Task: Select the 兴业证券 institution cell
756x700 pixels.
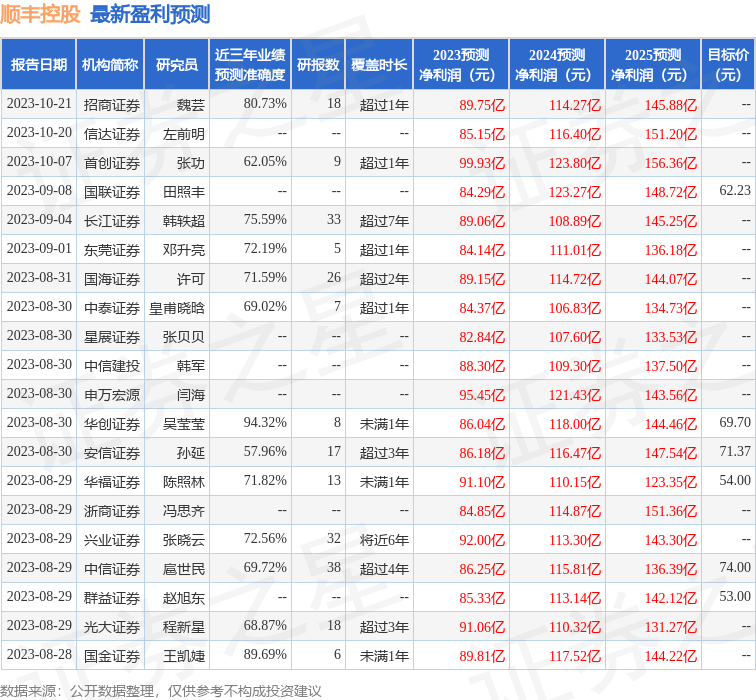Action: (x=112, y=539)
